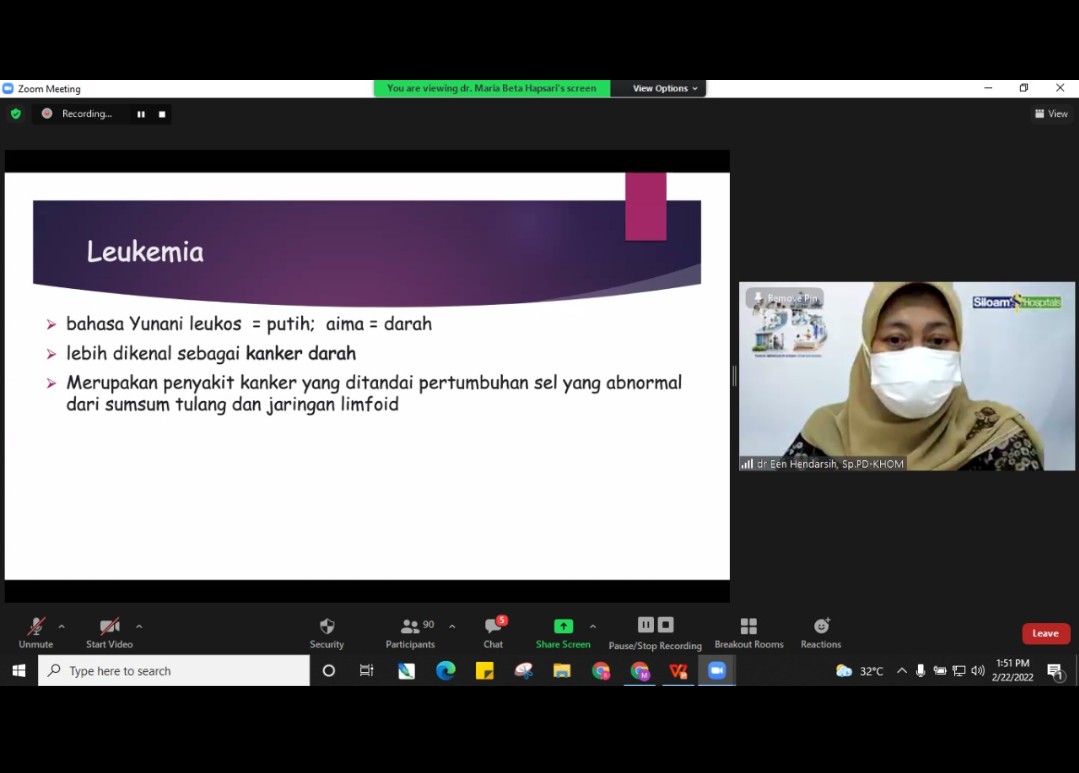Open the View Options dropdown

pos(665,89)
